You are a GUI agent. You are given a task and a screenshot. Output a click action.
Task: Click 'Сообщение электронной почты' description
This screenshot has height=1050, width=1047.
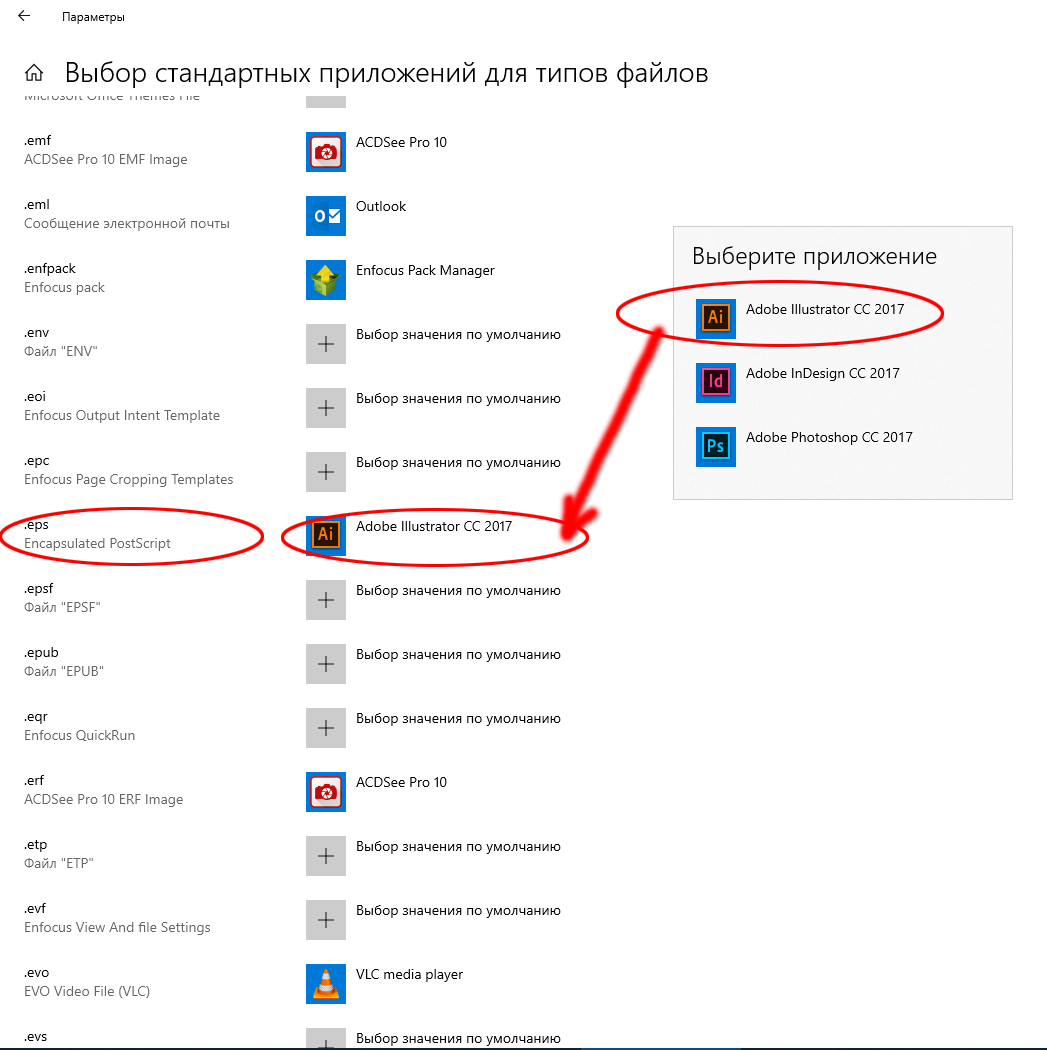click(x=127, y=224)
